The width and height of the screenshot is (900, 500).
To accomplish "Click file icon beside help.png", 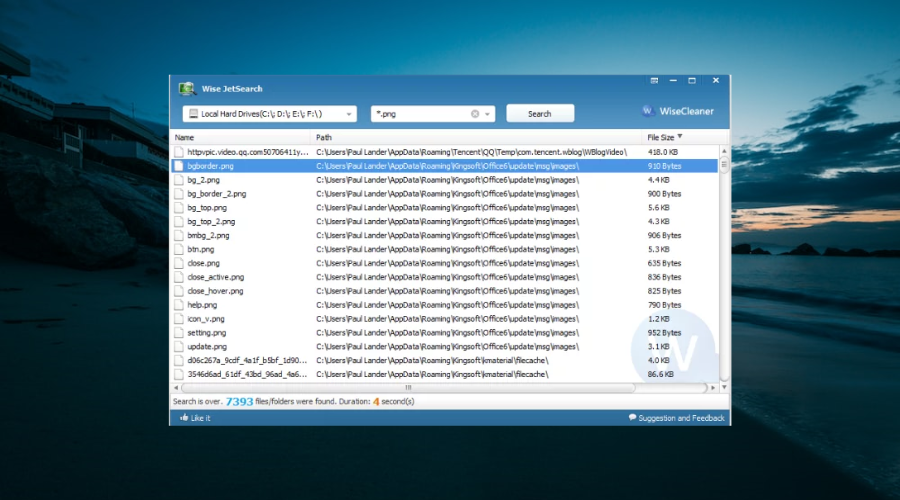I will click(179, 305).
